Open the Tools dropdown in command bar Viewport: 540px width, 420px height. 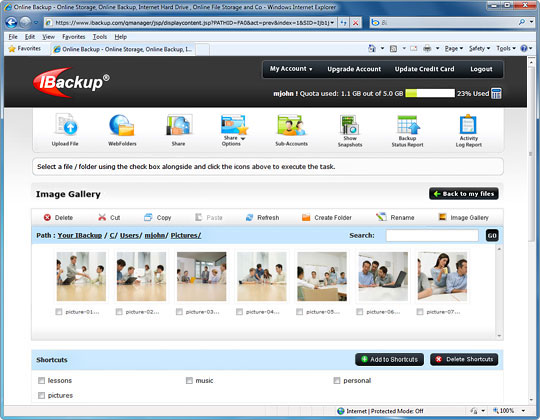pyautogui.click(x=506, y=49)
